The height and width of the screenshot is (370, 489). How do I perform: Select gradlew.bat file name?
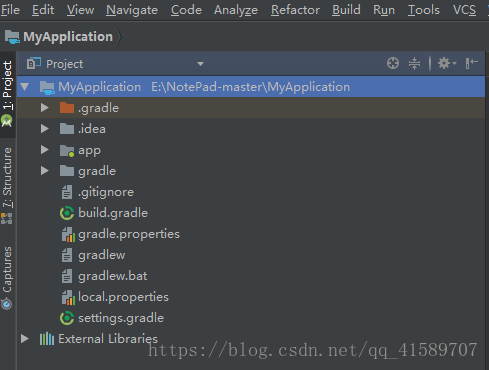[113, 276]
